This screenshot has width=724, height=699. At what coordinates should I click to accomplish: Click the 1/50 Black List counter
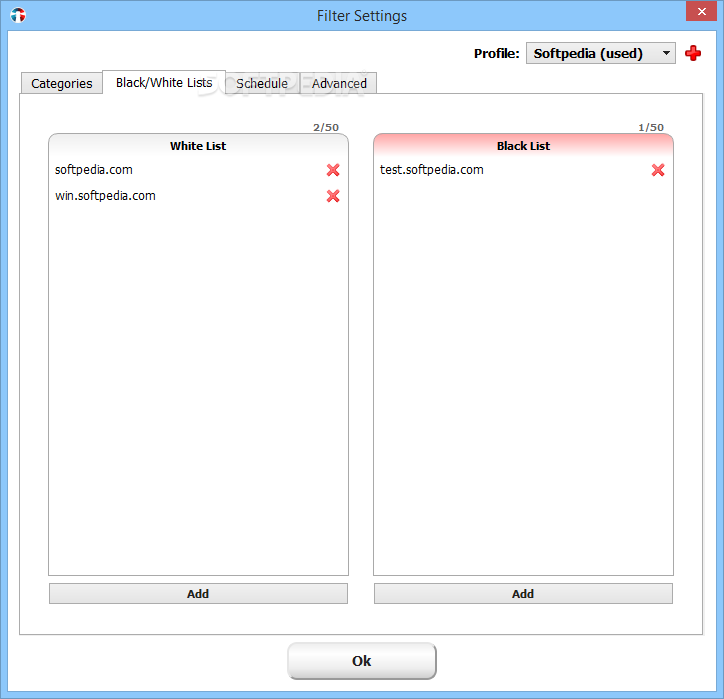point(651,127)
